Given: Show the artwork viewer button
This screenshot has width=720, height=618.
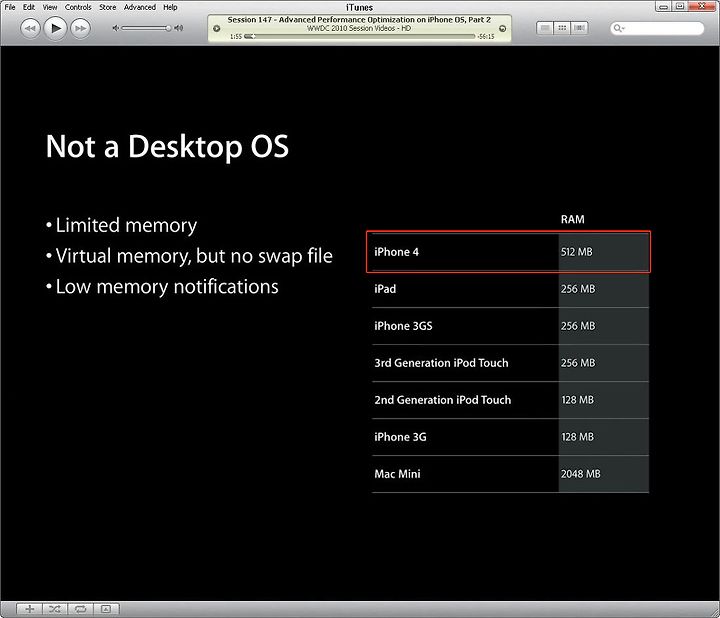Looking at the screenshot, I should click(106, 609).
